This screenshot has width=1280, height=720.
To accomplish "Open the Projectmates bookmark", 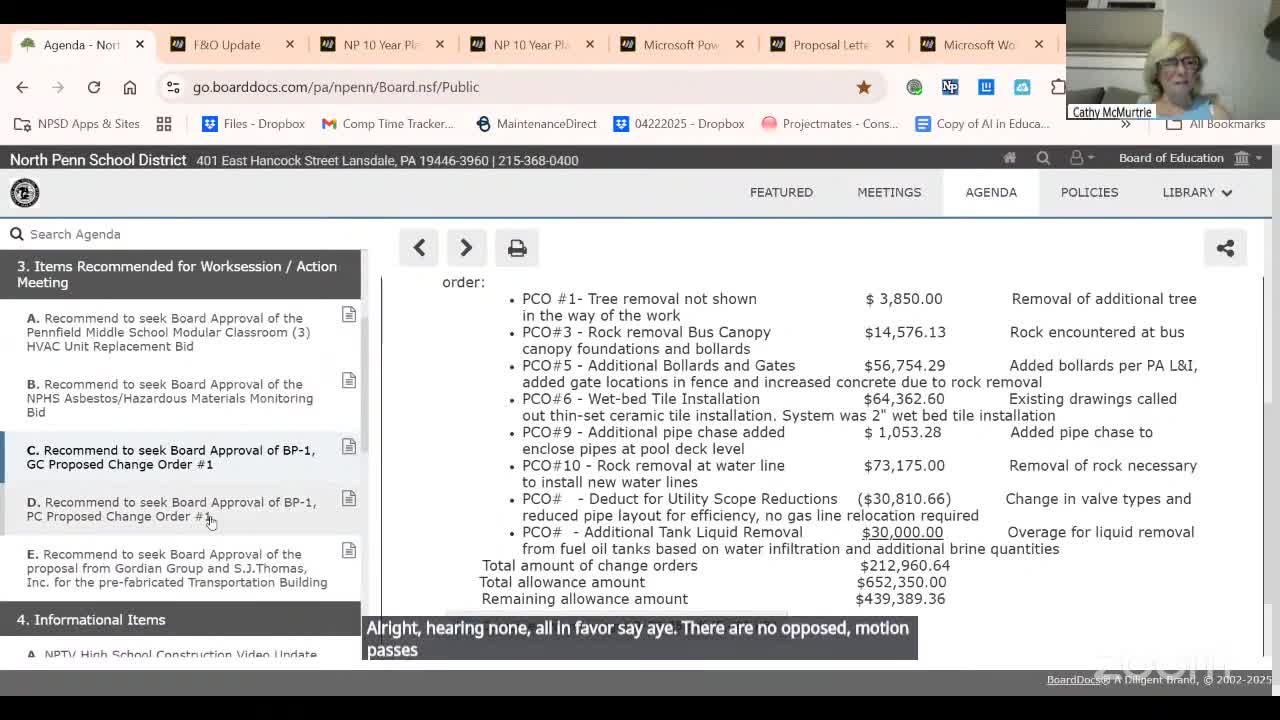I will point(829,124).
